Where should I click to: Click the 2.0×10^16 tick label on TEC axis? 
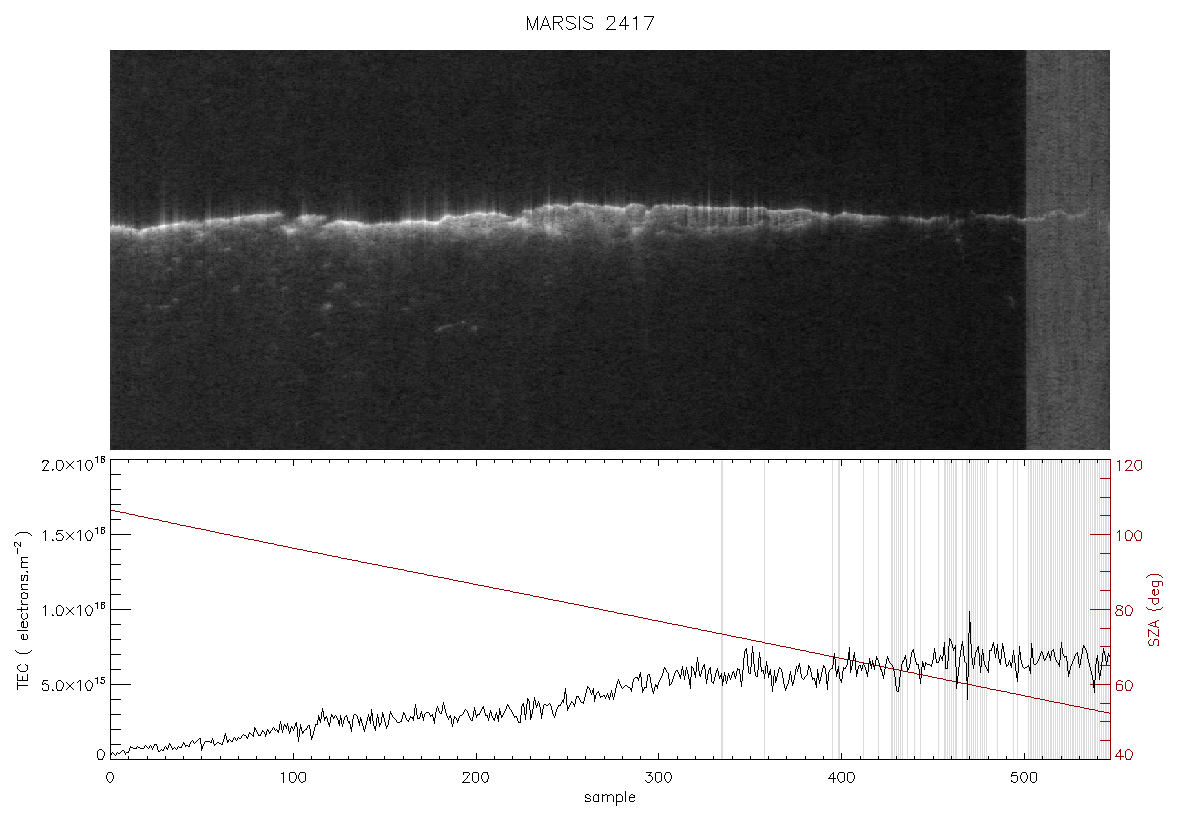(x=73, y=465)
